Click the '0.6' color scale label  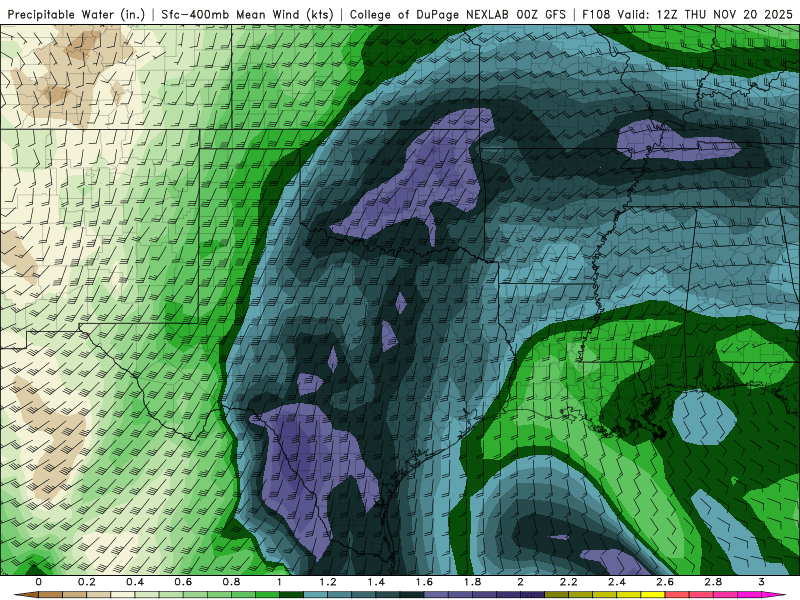click(x=183, y=582)
